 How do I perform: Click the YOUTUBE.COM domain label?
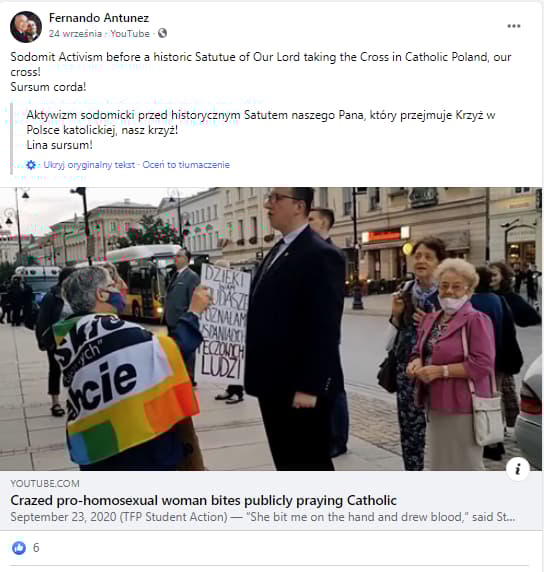(x=45, y=484)
